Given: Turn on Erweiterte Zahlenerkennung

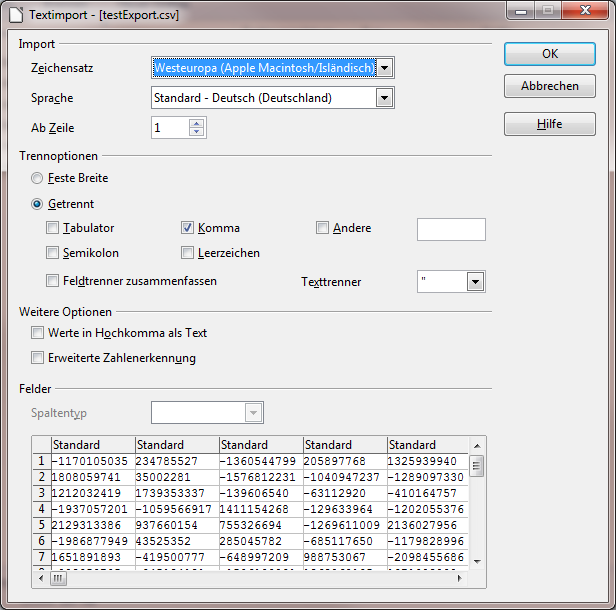Looking at the screenshot, I should (38, 358).
